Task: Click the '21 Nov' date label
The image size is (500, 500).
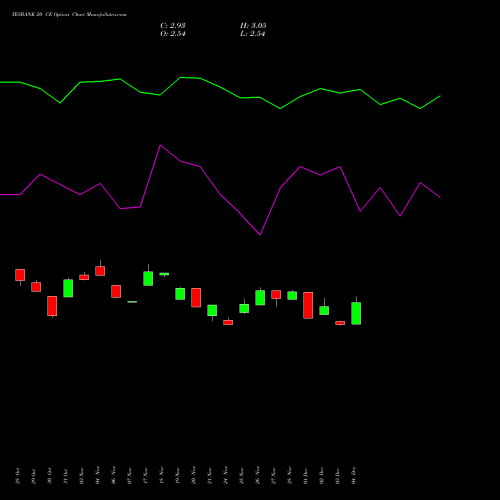Action: 209,475
